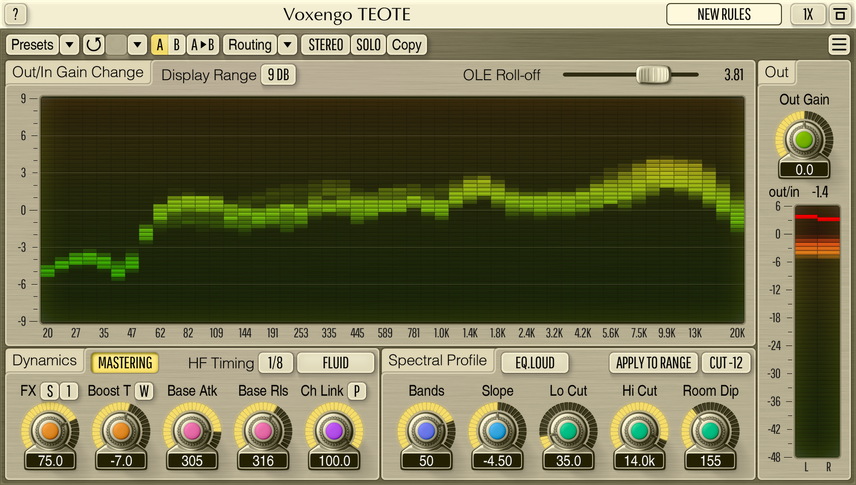Select the Spectral Profile tab
Screen dimensions: 856x485
437,361
